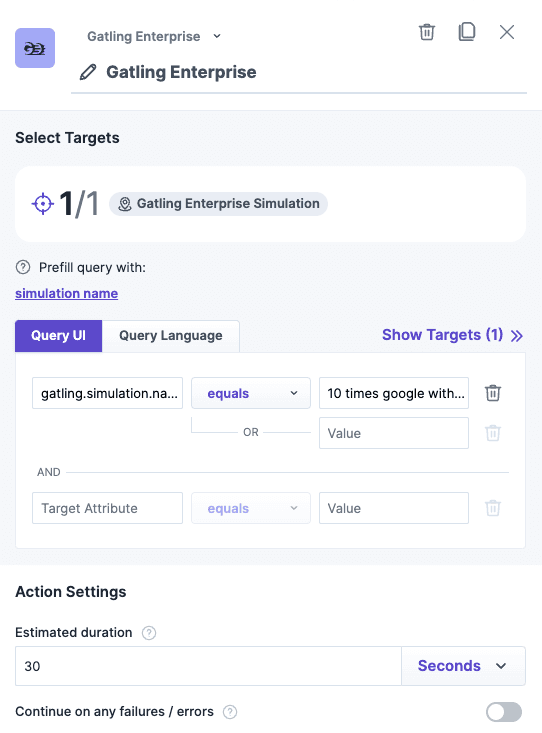Click the target crosshair icon beside 1/1
Viewport: 542px width, 733px height.
coord(43,204)
